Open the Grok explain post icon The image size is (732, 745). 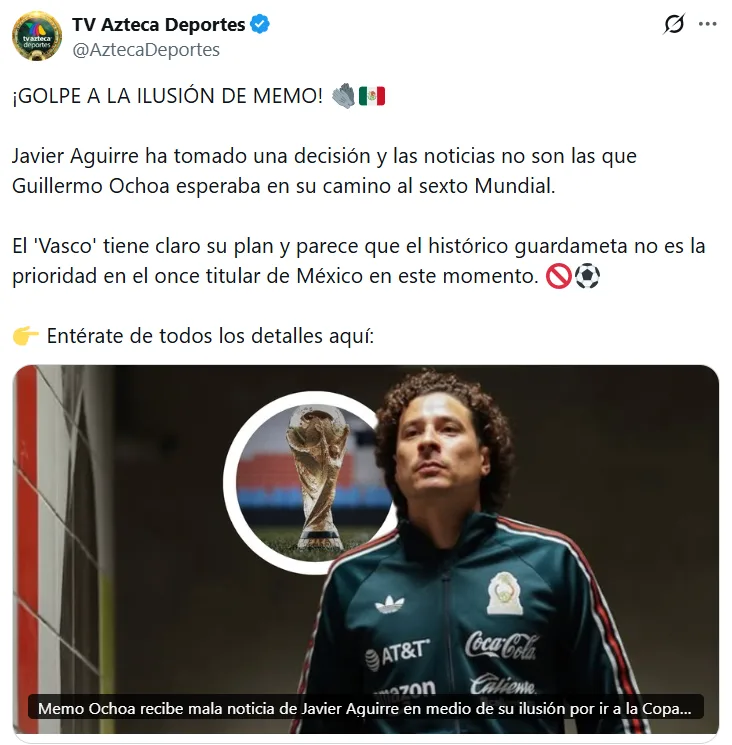point(674,24)
